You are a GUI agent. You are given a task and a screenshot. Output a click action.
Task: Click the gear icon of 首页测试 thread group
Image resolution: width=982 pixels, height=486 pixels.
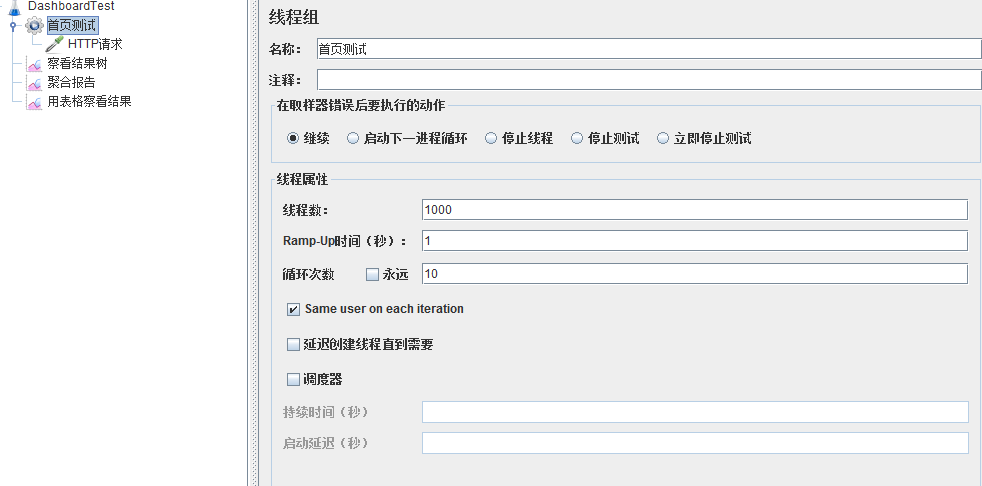(x=34, y=26)
